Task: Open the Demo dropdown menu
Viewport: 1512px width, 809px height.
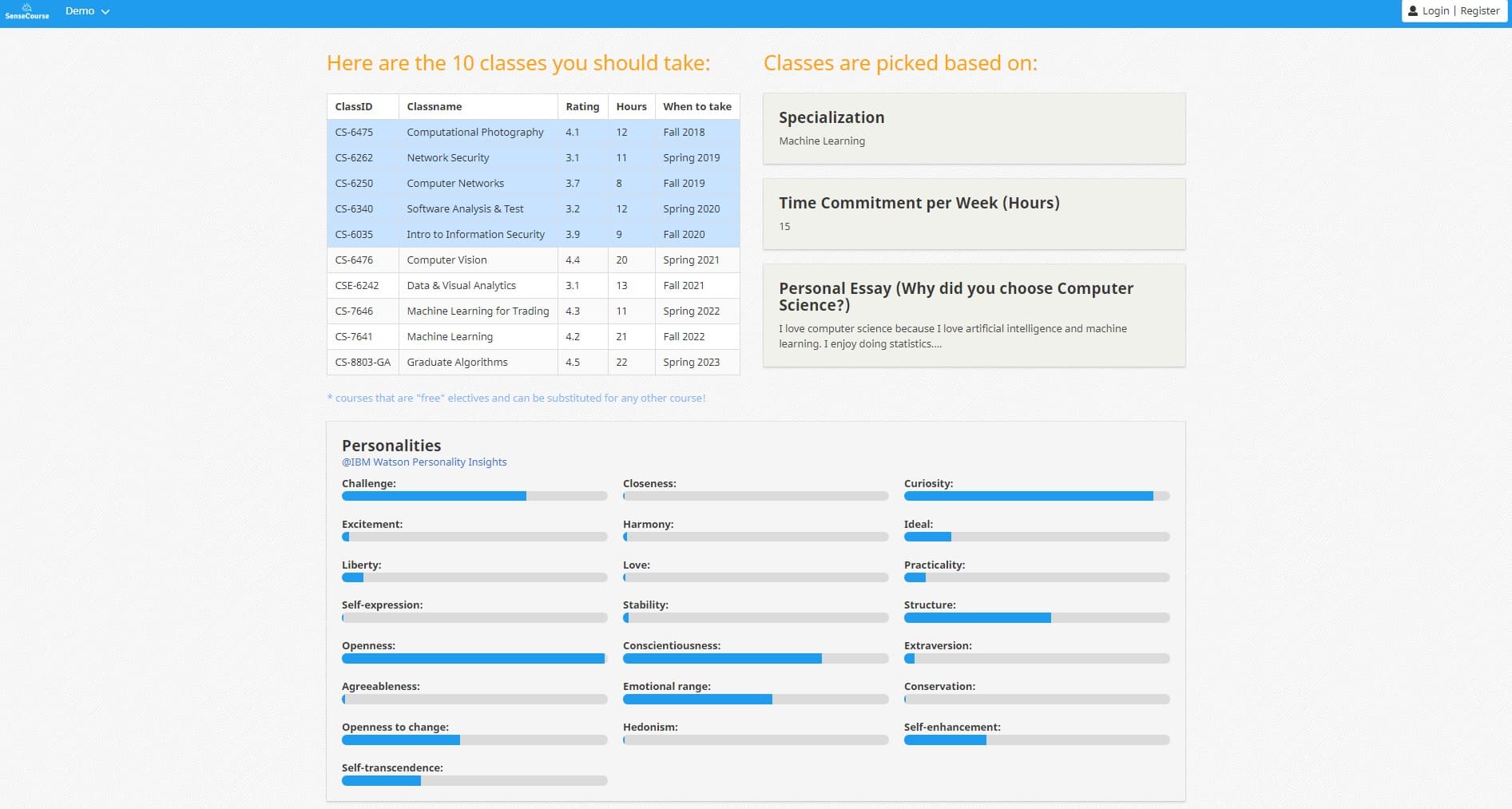Action: click(87, 11)
